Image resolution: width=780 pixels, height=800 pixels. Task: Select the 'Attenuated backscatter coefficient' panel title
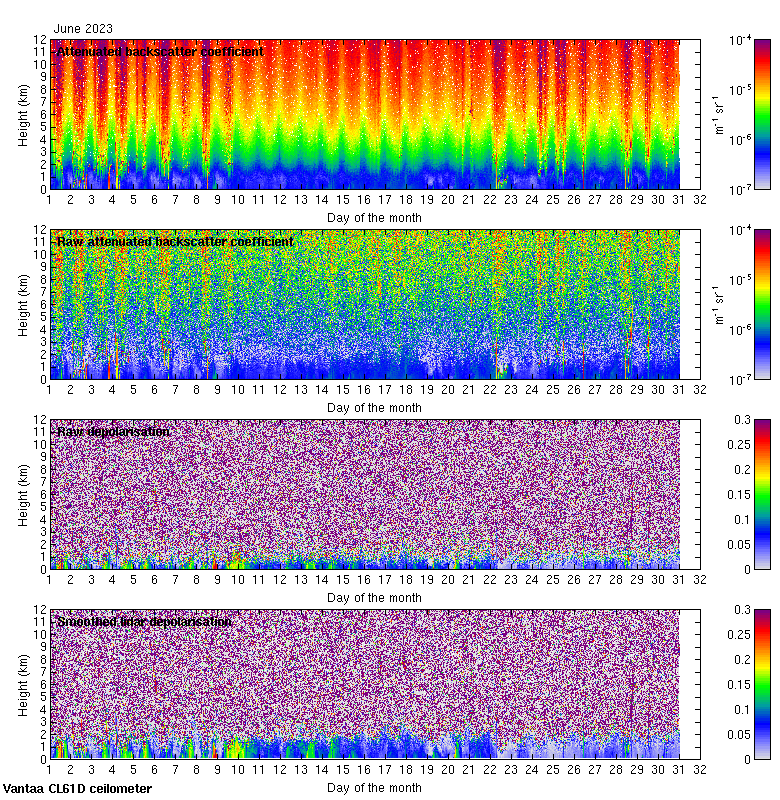point(160,52)
